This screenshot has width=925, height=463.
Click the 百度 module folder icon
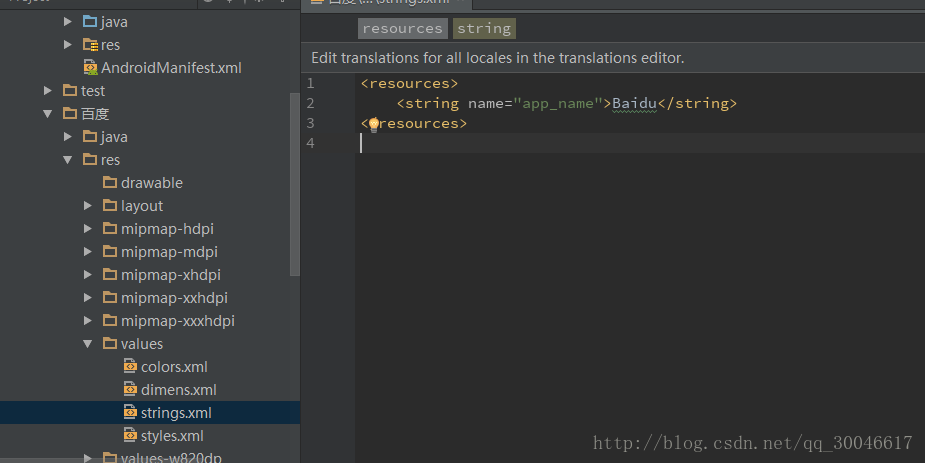[70, 114]
